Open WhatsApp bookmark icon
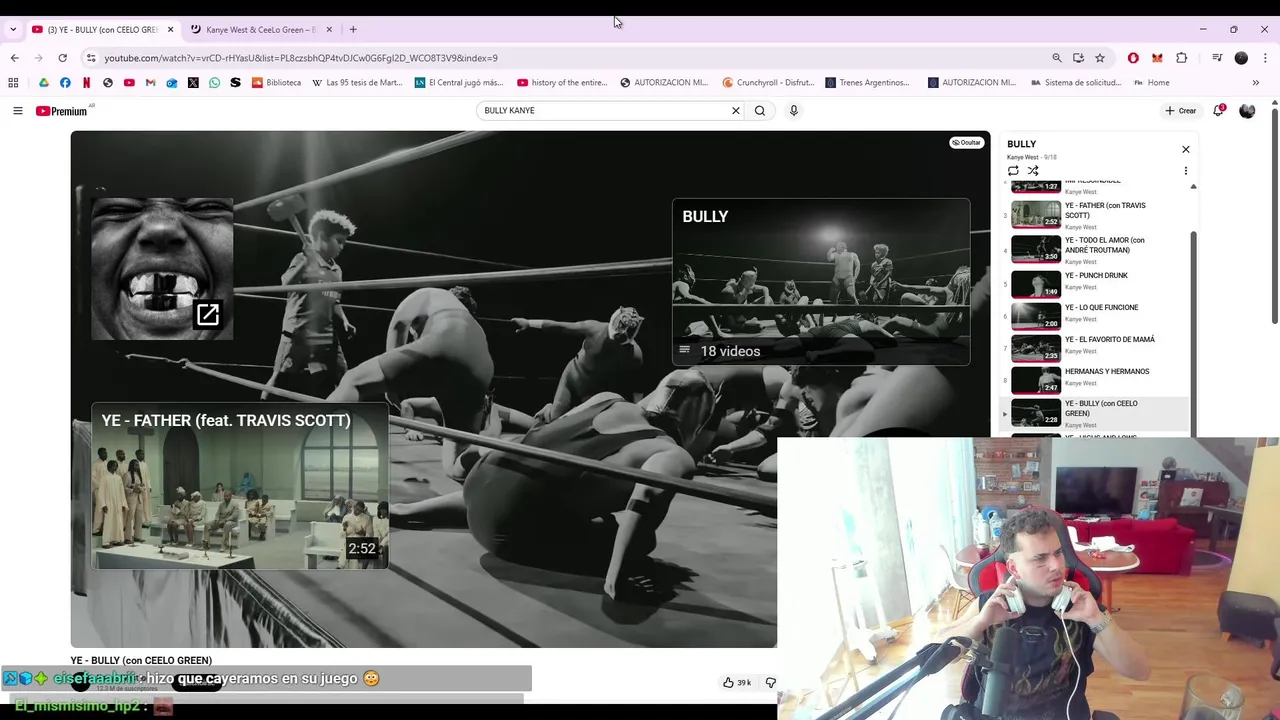Screen dimensions: 1280x720 point(214,83)
